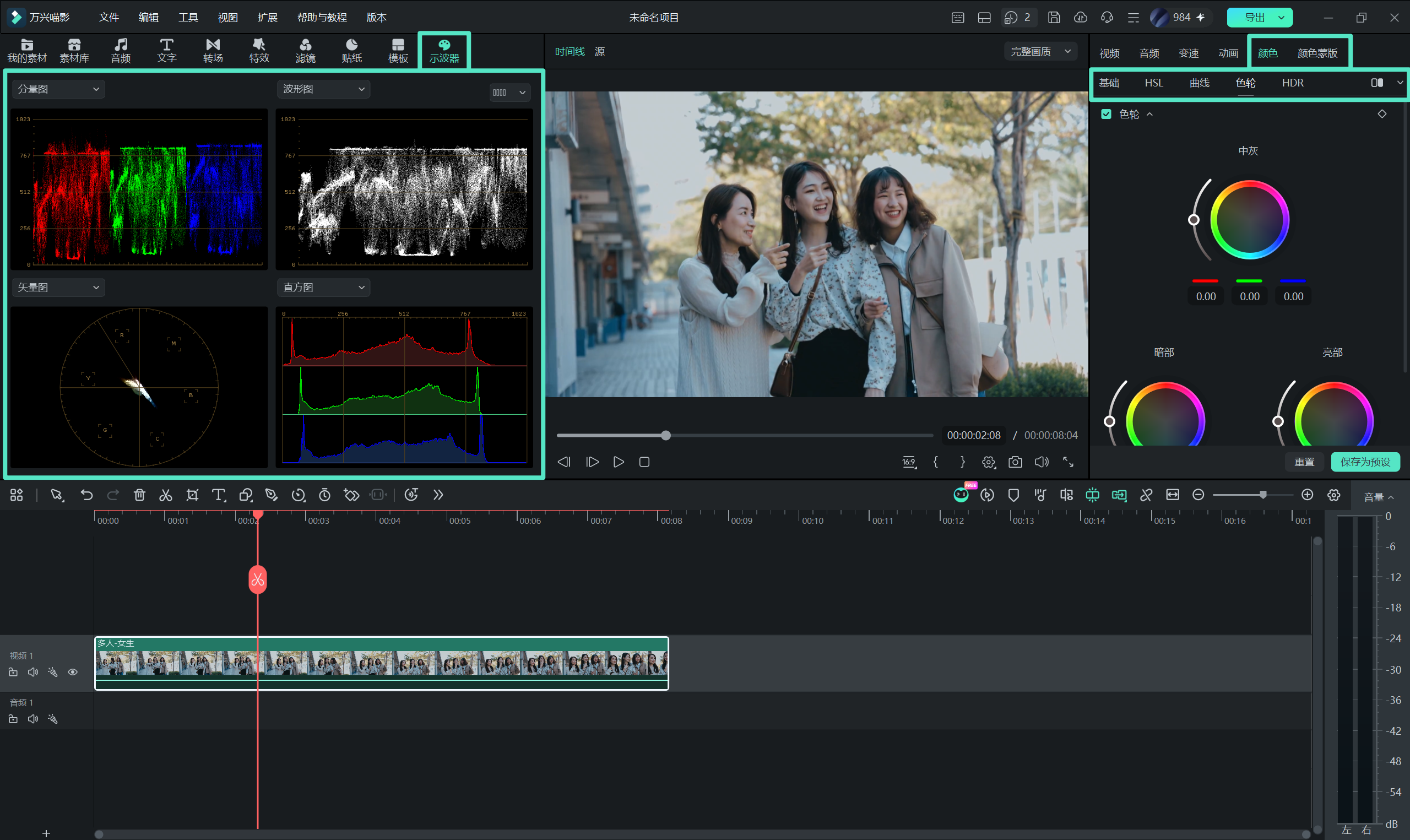Open the 分量图 scope type dropdown
The image size is (1410, 840).
58,89
